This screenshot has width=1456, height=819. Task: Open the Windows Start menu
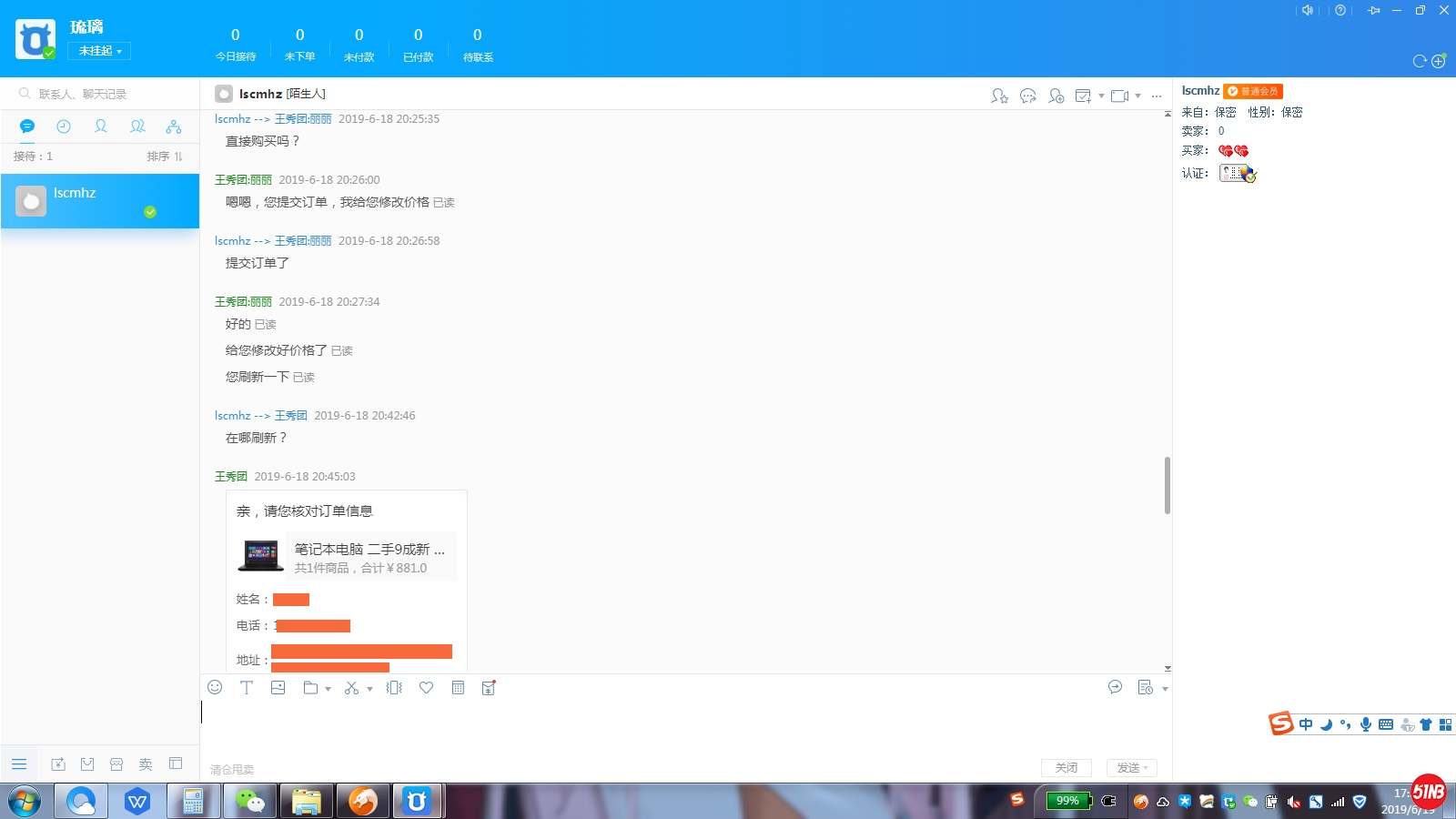tap(25, 802)
